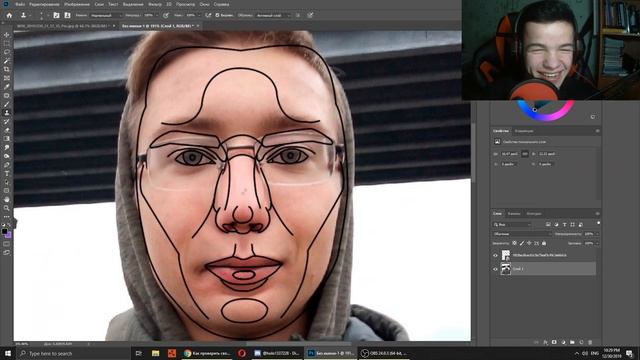Switch to the first document tab
Screen dimensions: 640x360
tap(62, 26)
